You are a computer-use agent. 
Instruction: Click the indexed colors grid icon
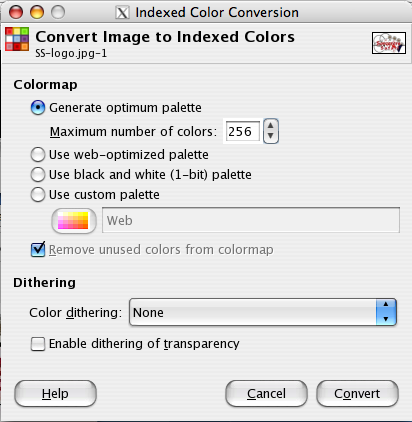point(17,39)
